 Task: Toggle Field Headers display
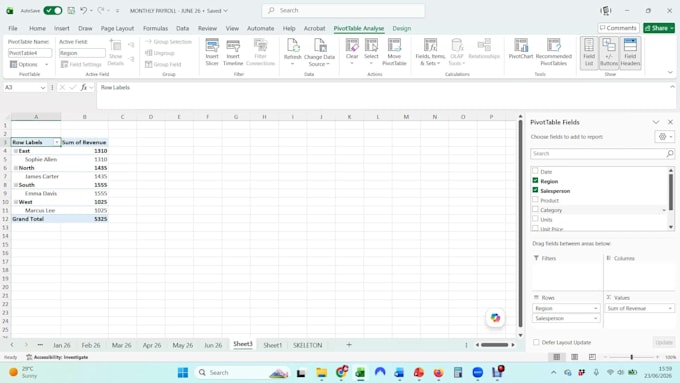pos(630,52)
